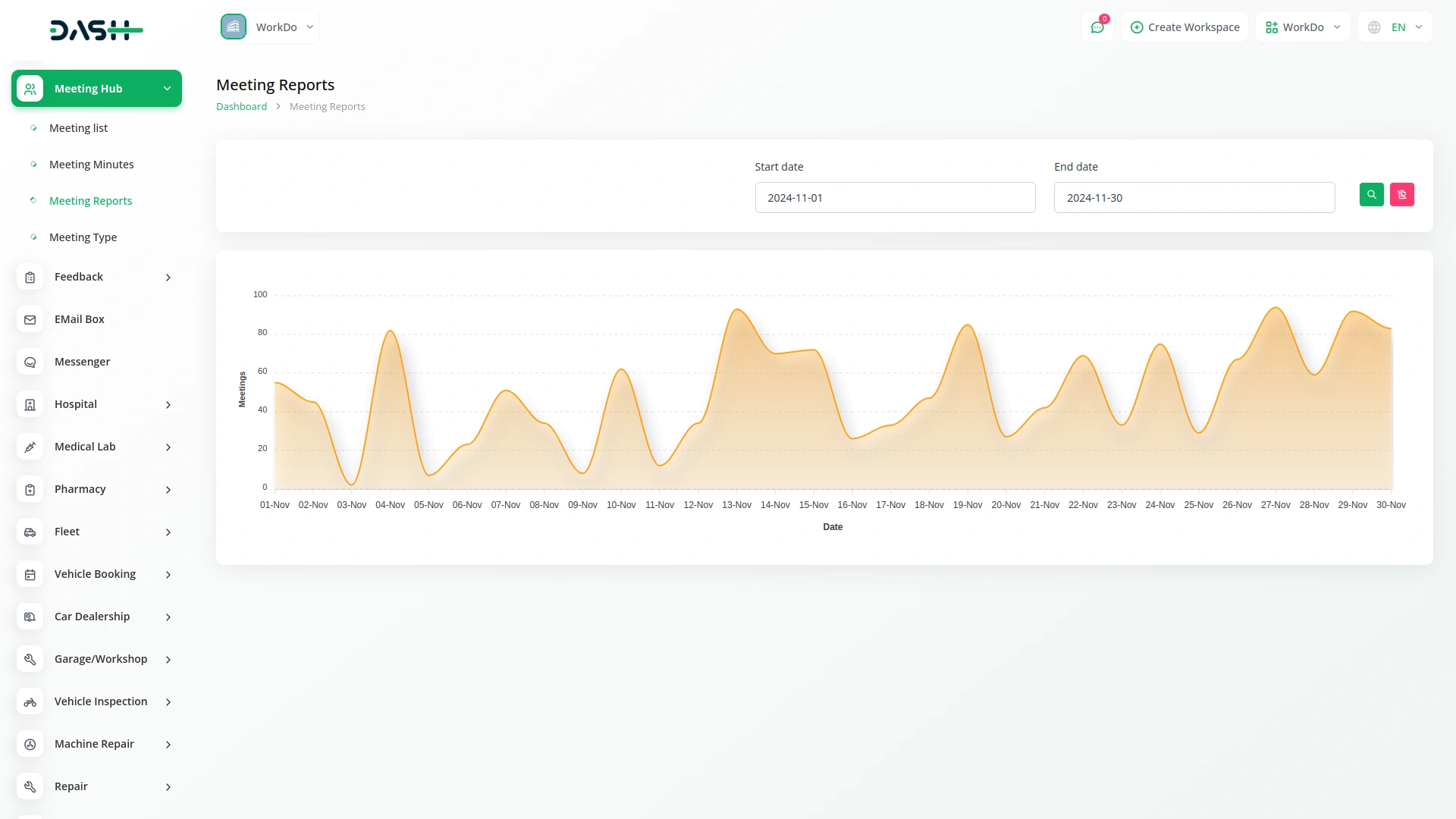1456x819 pixels.
Task: Click the Vehicle Booking calendar icon
Action: click(30, 575)
